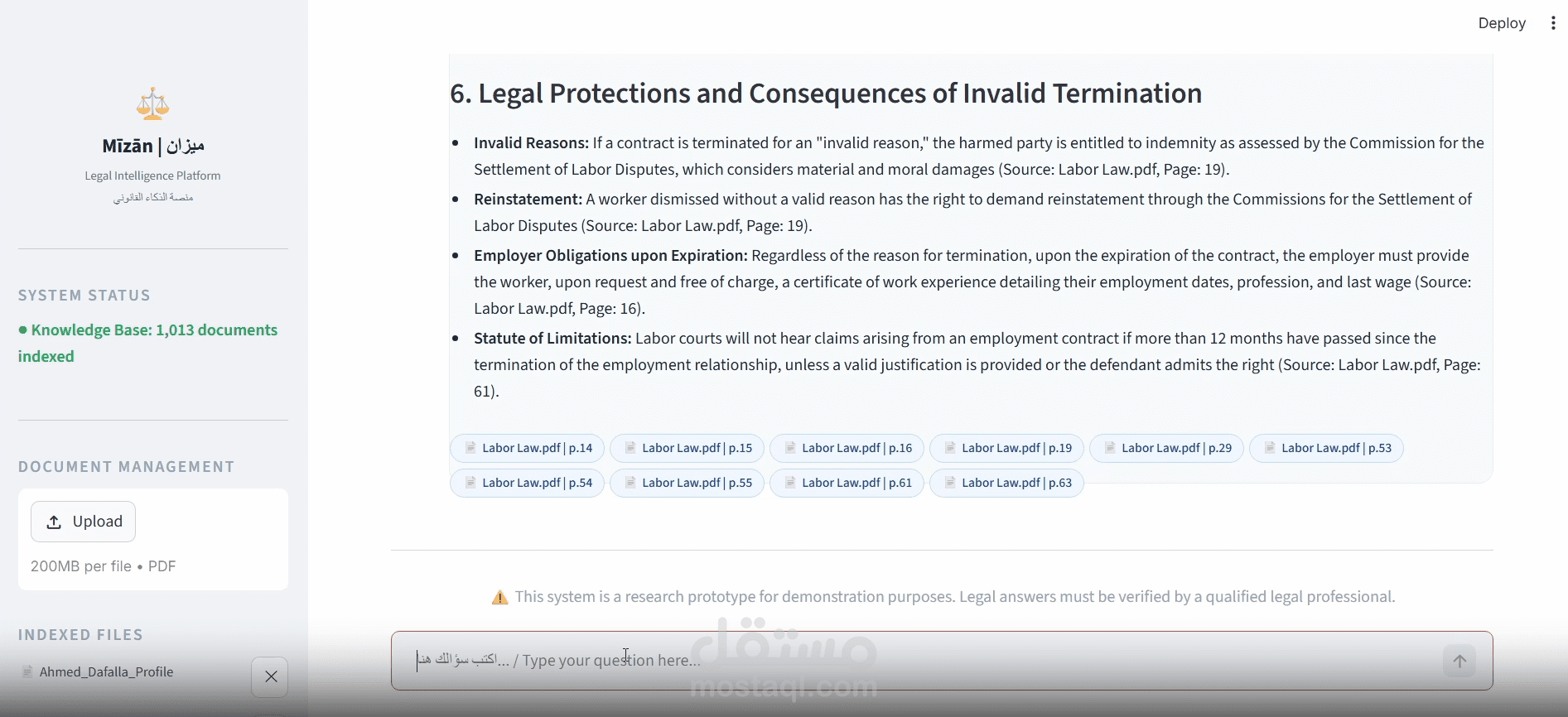This screenshot has width=1568, height=717.
Task: Open the Labor Law.pdf p.19 source chip
Action: click(1006, 448)
